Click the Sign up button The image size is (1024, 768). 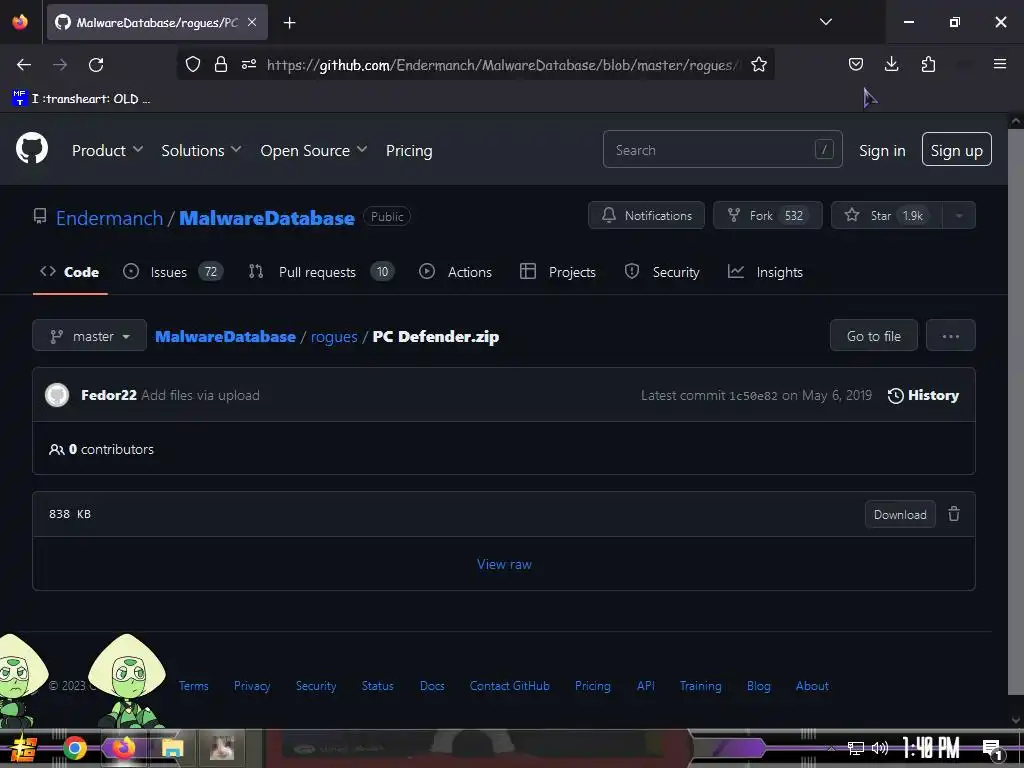tap(956, 150)
